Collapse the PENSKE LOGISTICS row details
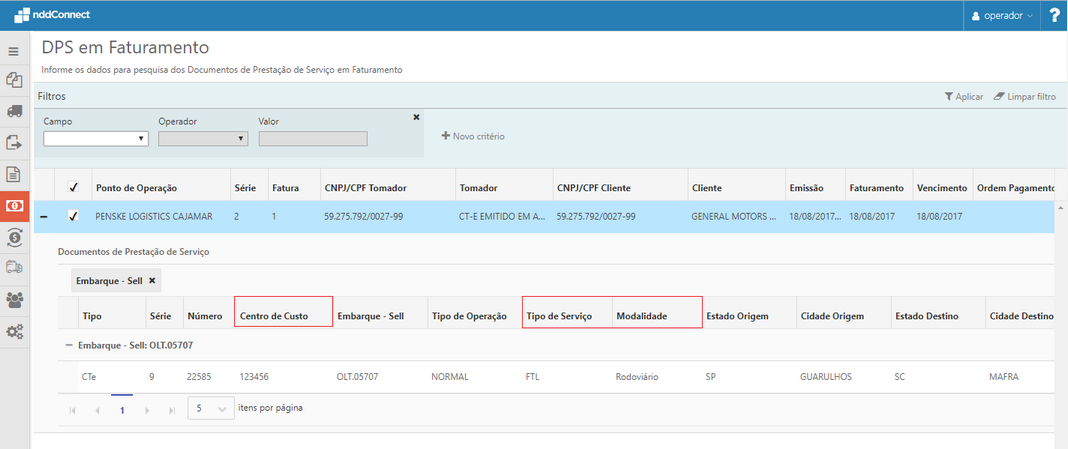 [x=44, y=216]
